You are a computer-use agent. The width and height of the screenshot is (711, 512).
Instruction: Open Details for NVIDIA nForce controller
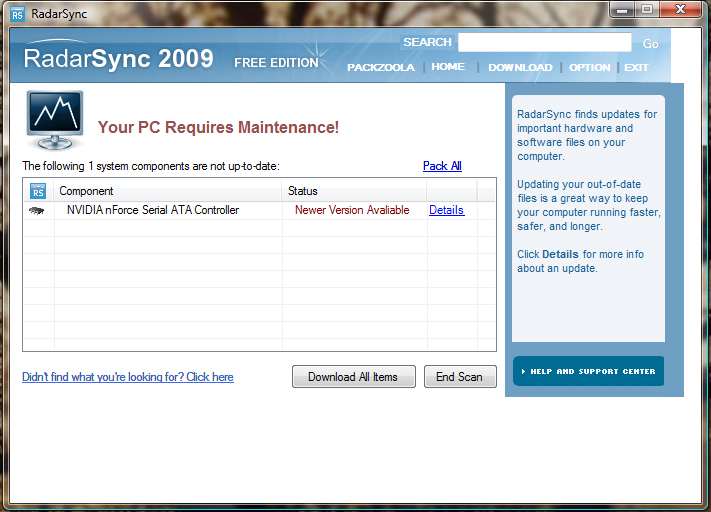pyautogui.click(x=447, y=210)
